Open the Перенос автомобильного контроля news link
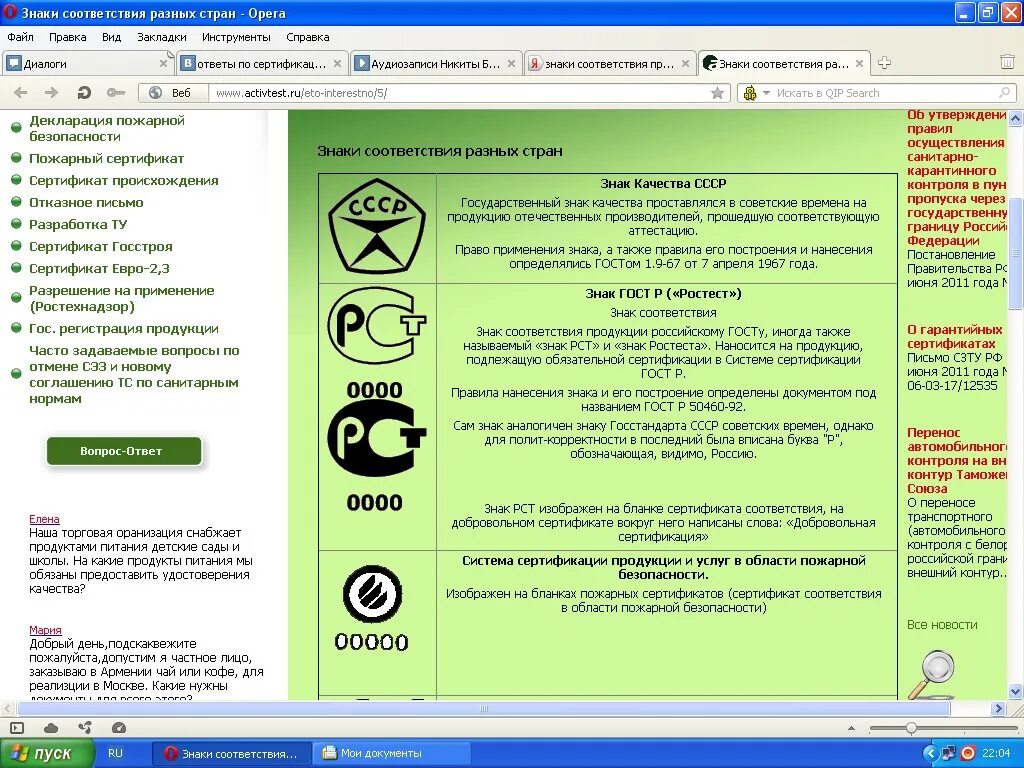 coord(957,460)
